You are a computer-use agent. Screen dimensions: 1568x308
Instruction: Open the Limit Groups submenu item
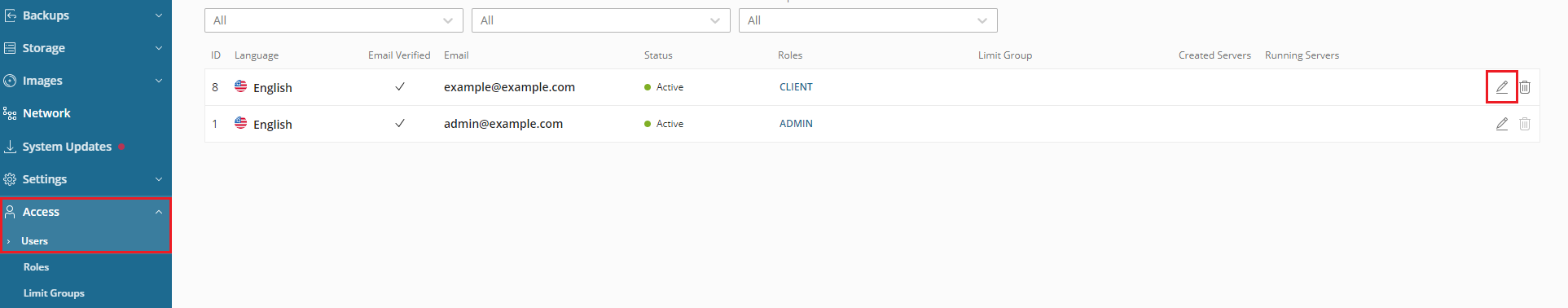coord(54,293)
